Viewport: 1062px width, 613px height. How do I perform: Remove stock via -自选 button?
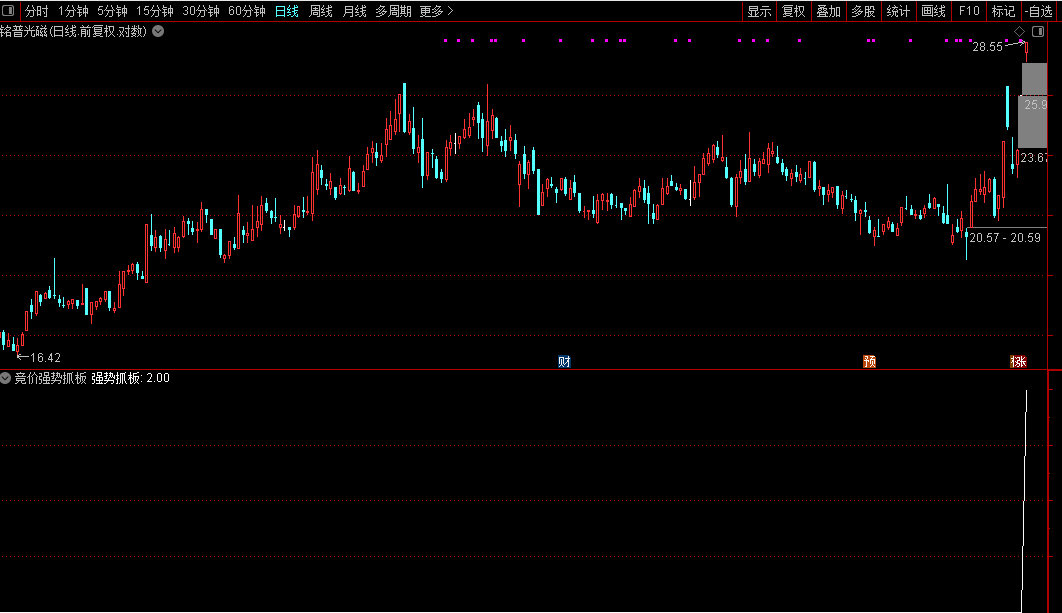[1040, 11]
